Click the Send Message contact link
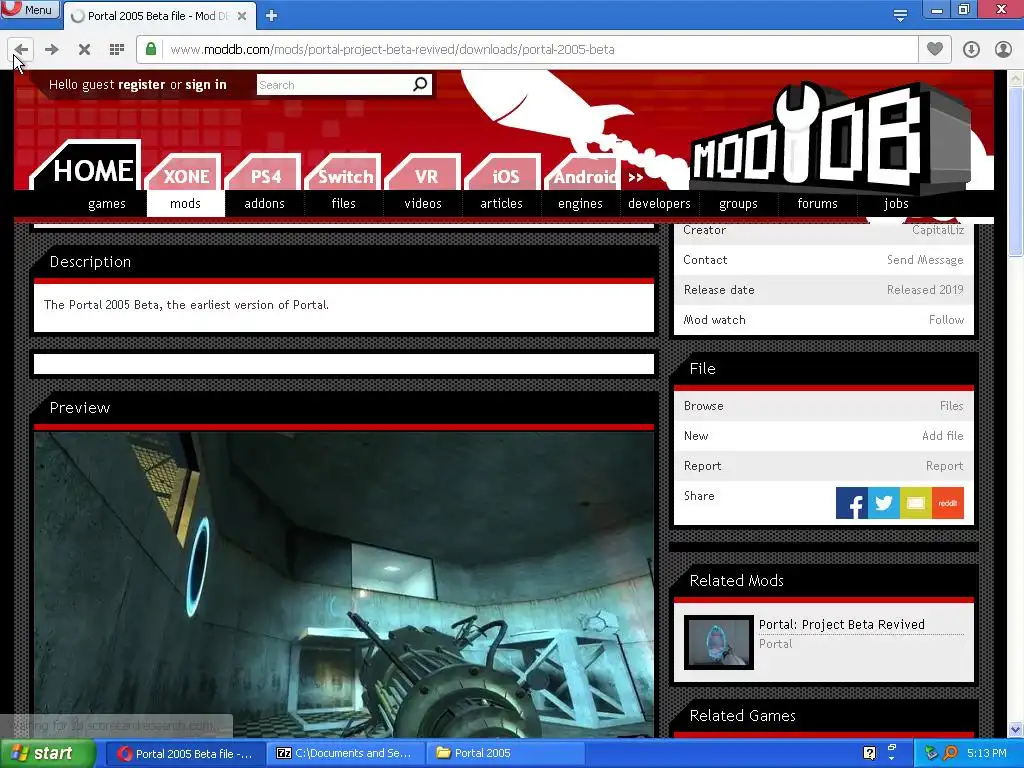The width and height of the screenshot is (1024, 768). [x=925, y=260]
